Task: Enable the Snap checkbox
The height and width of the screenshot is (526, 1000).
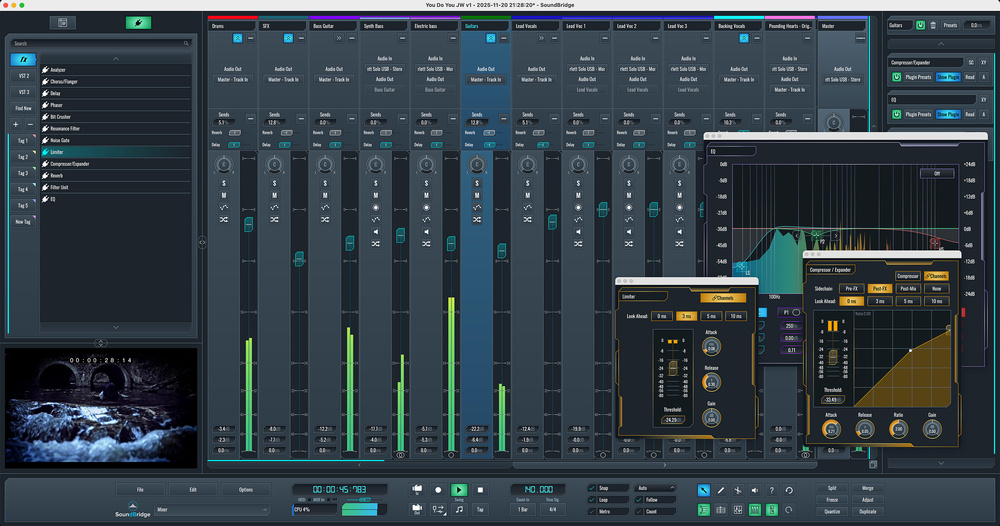Action: point(591,488)
